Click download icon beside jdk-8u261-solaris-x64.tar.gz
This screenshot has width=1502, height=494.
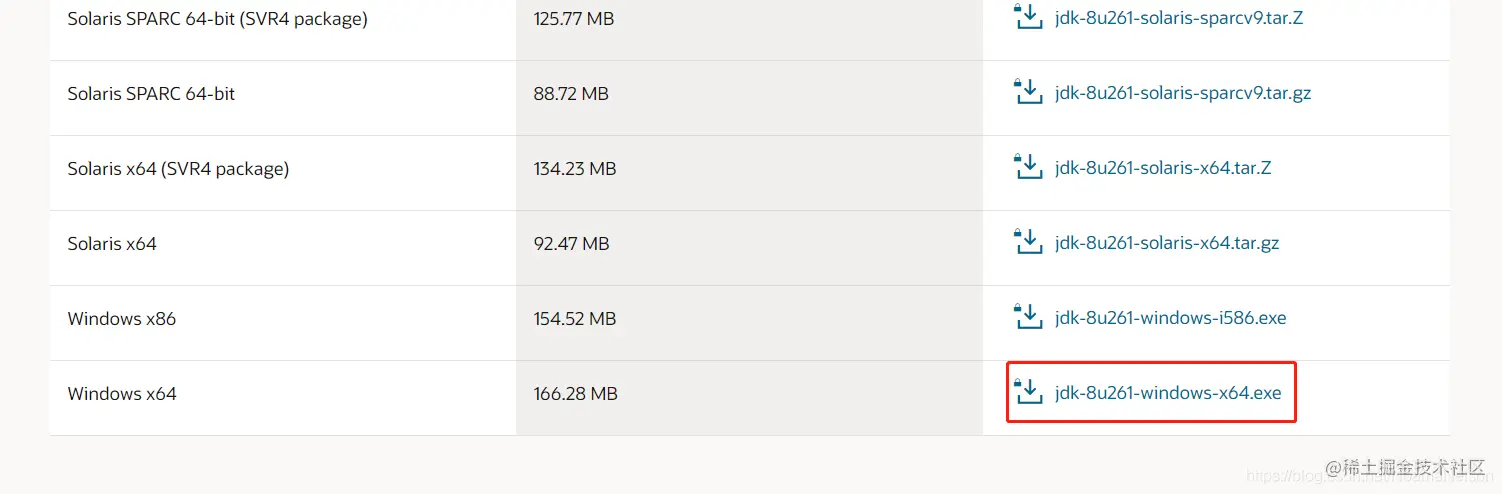click(x=1028, y=242)
